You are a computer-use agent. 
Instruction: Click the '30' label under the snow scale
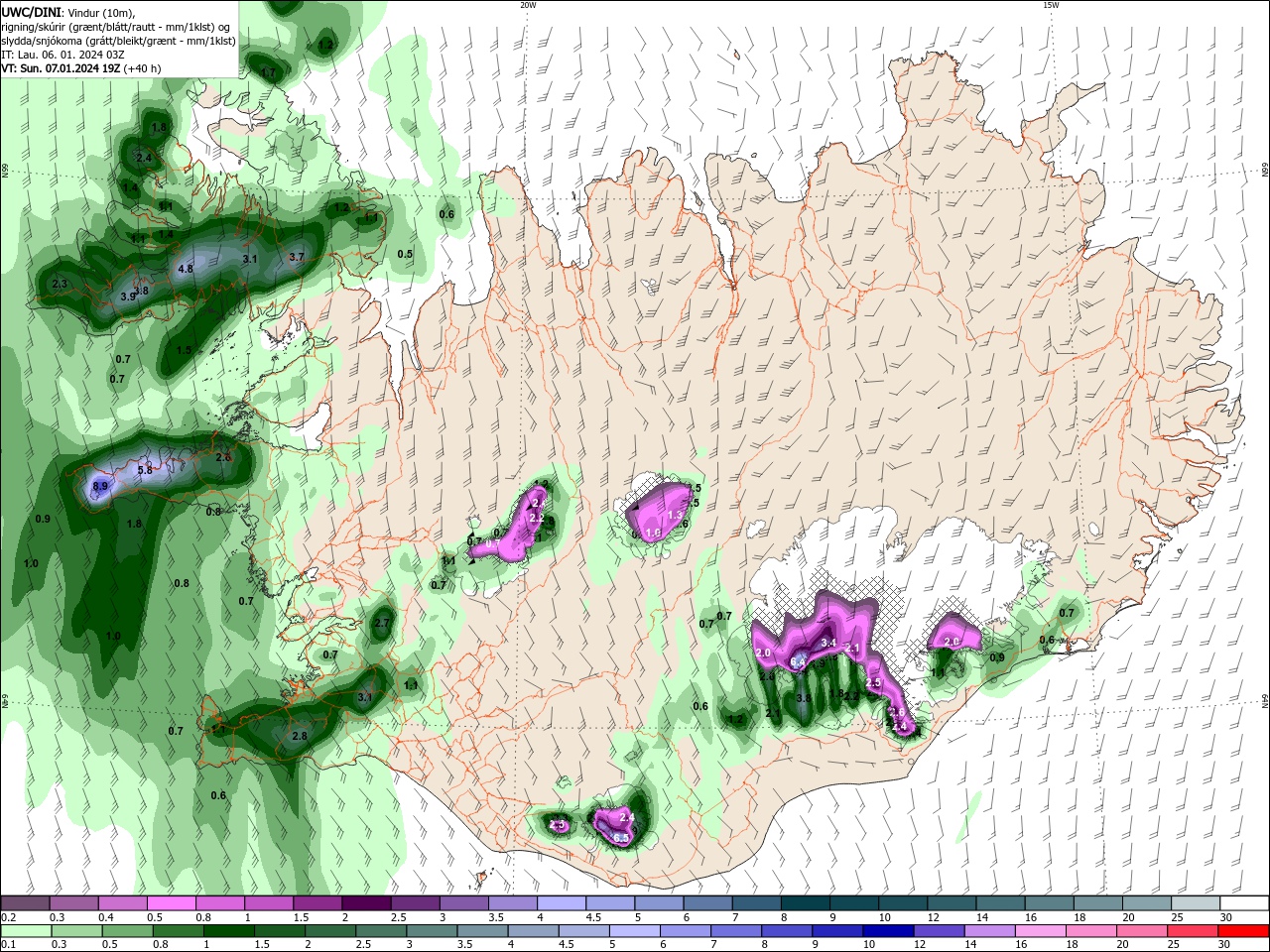pyautogui.click(x=1226, y=917)
